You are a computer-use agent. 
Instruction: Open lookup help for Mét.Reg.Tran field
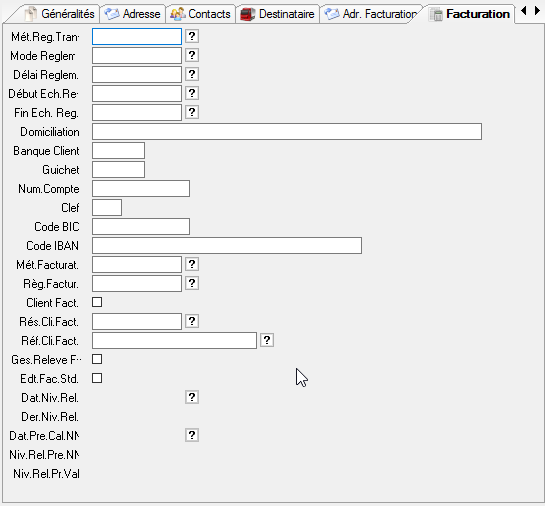coord(192,36)
